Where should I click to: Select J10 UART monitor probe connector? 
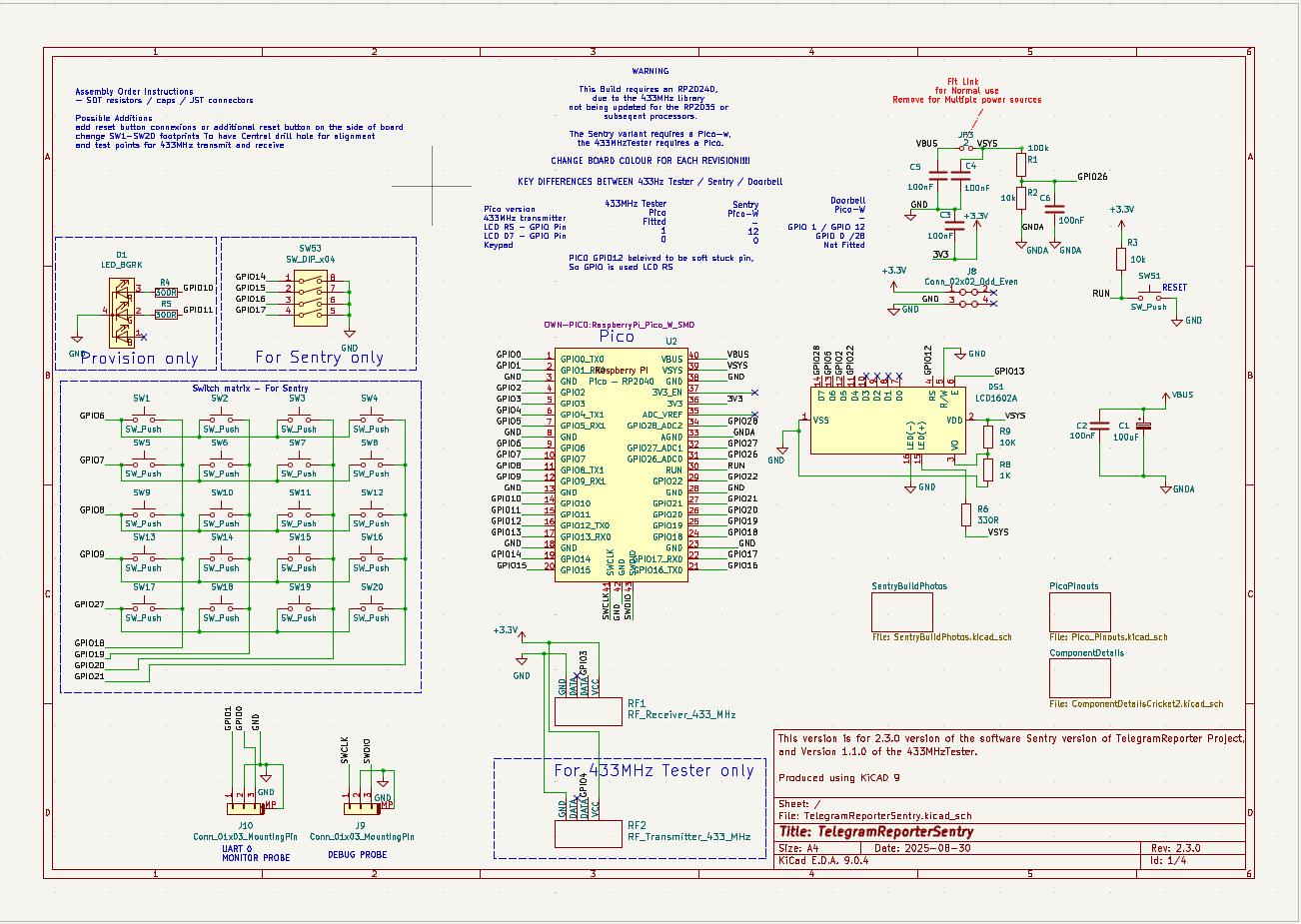click(x=243, y=808)
